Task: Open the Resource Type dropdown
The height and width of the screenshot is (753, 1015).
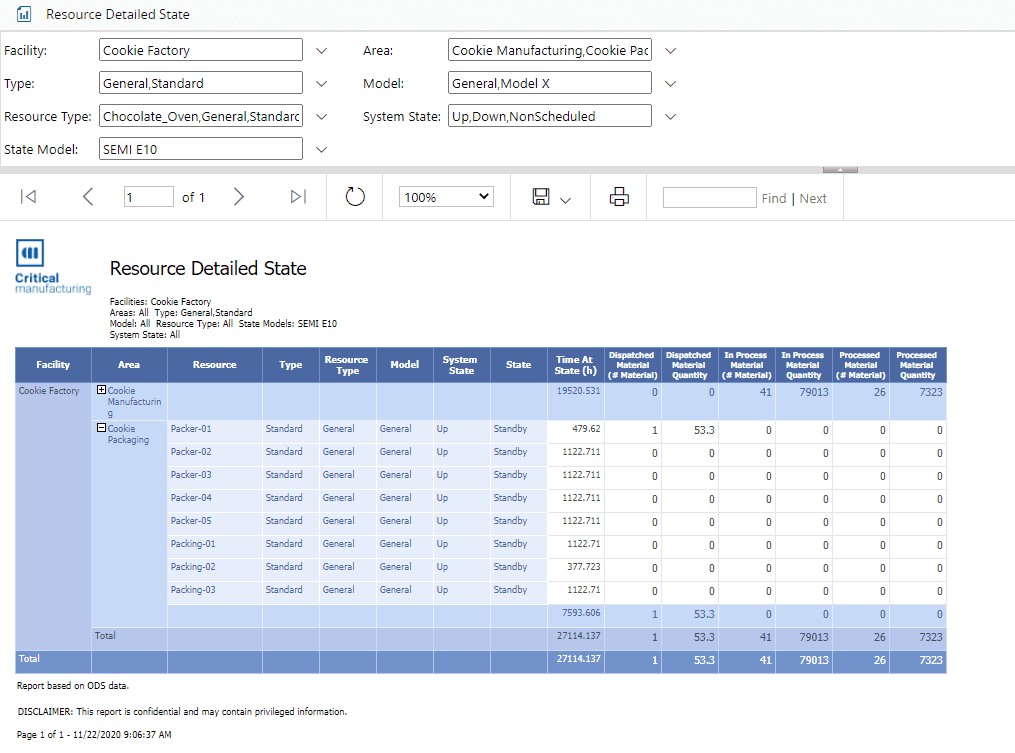Action: [x=321, y=117]
